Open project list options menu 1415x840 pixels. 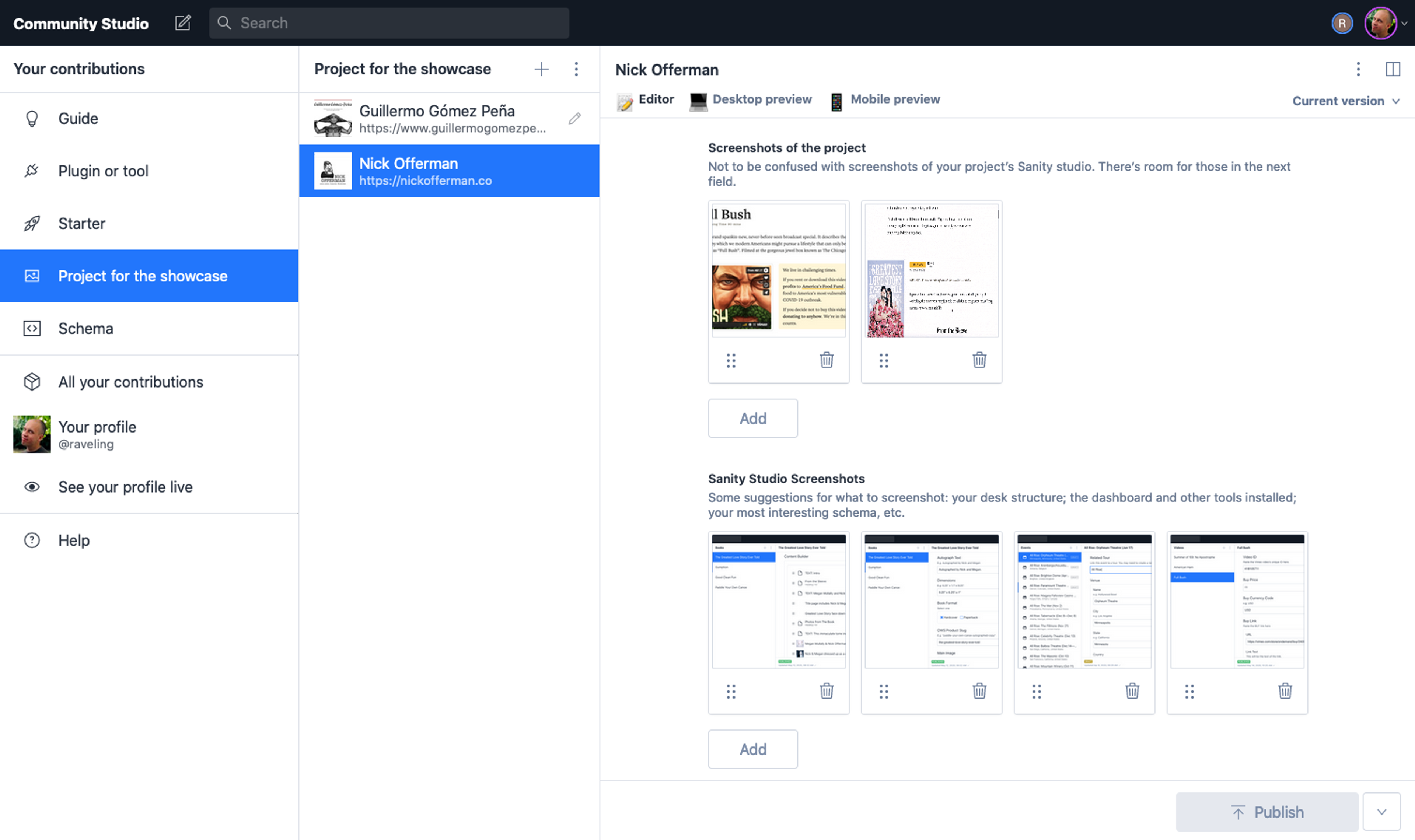click(576, 69)
